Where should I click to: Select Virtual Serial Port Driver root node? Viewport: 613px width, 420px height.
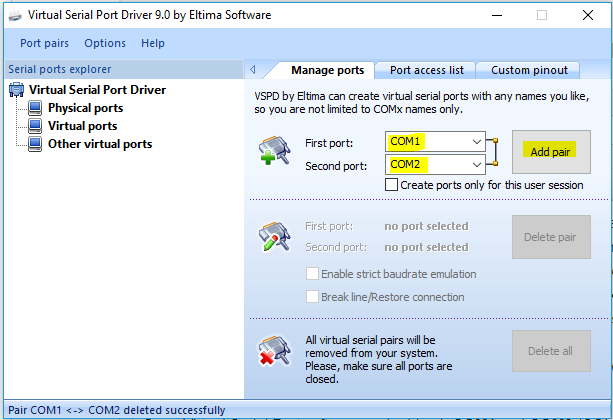tap(97, 90)
